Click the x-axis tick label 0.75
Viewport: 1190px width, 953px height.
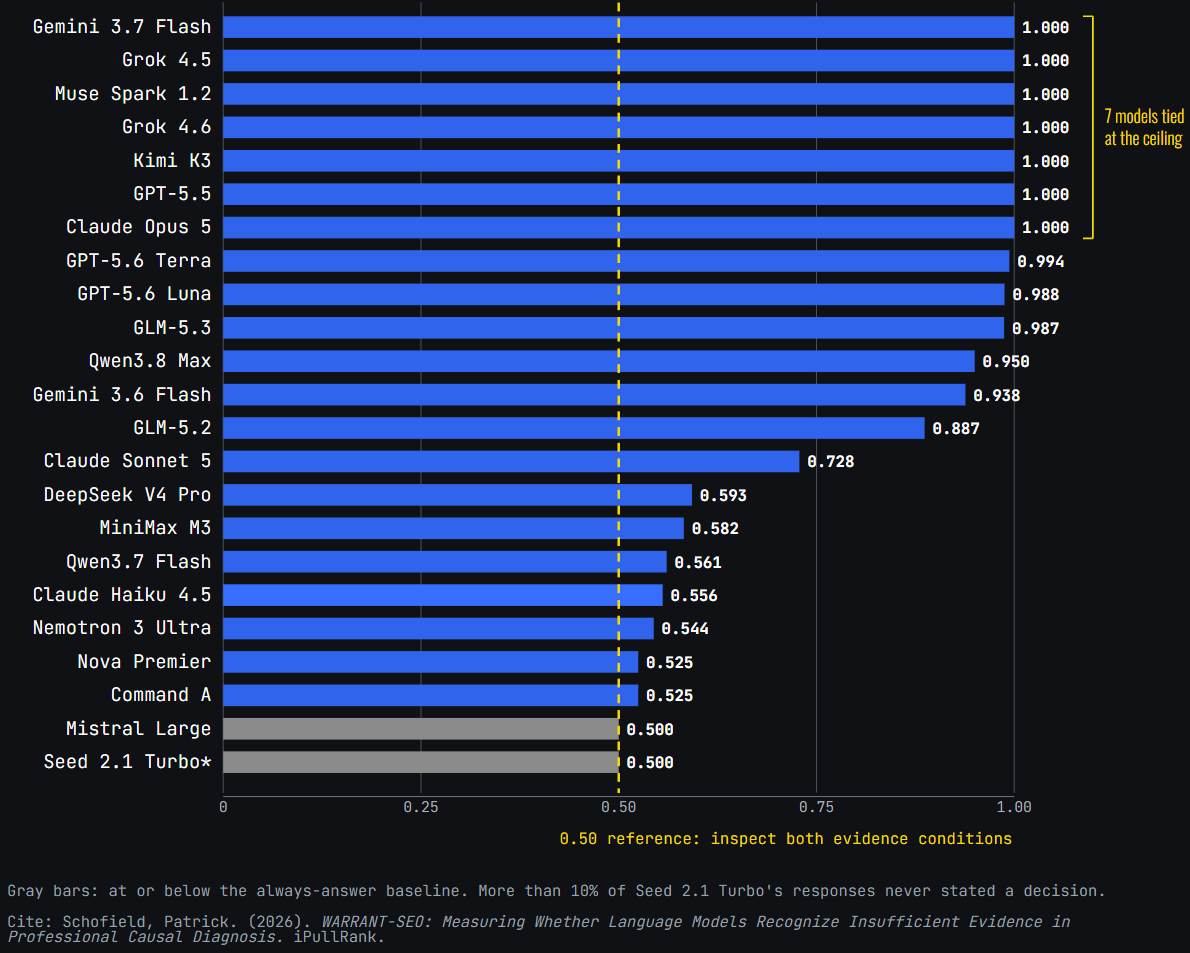tap(816, 807)
